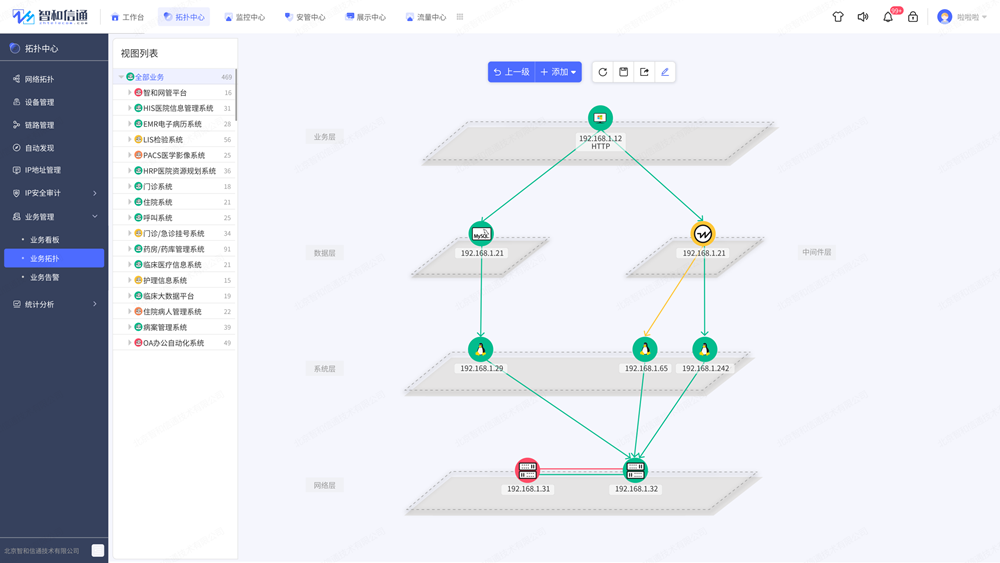
Task: Expand the IP安全审计 sidebar menu
Action: (54, 193)
